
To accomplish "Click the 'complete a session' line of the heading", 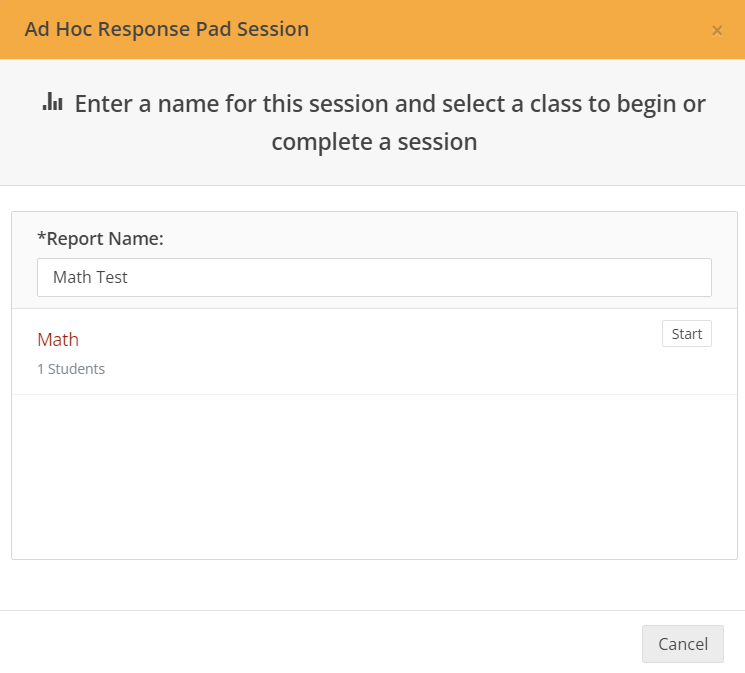I will coord(374,142).
